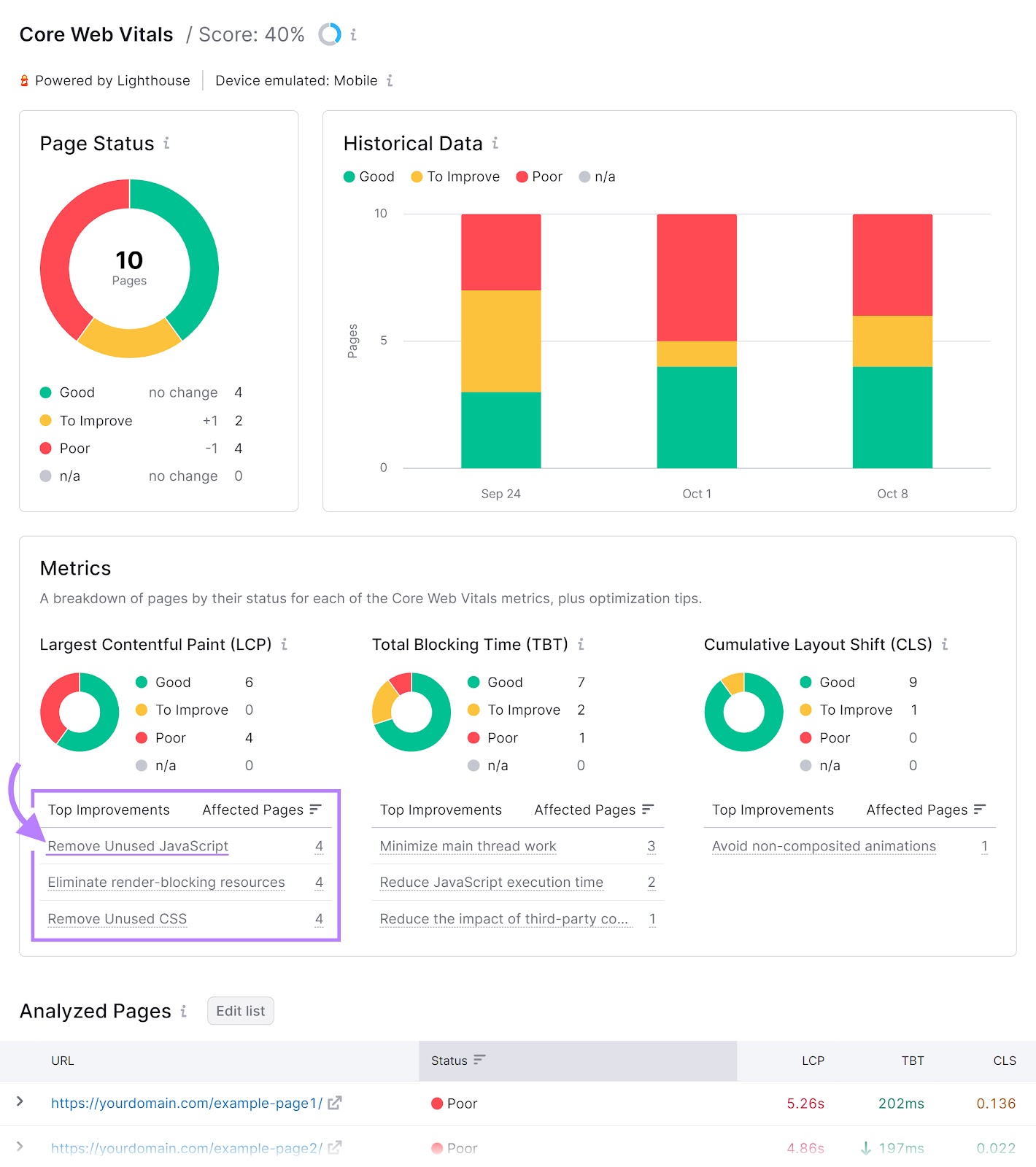Click the 0.136 CLS value
Viewport: 1036px width, 1167px height.
click(x=996, y=1104)
